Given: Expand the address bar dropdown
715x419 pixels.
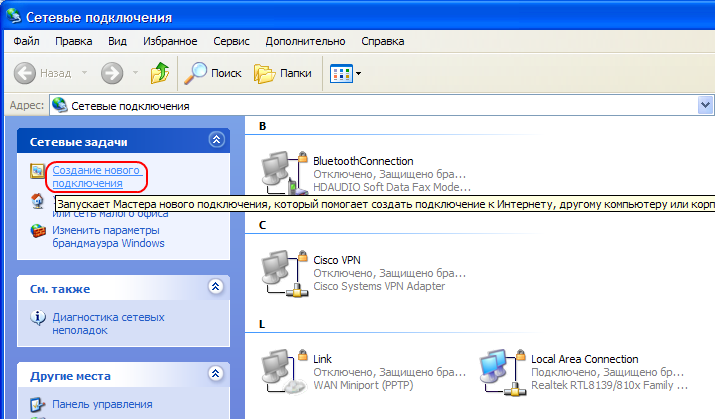Looking at the screenshot, I should coord(706,105).
